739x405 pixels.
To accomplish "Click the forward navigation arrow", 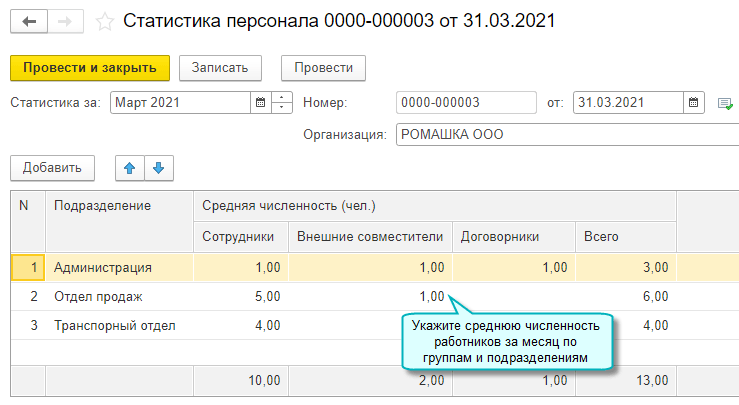I will [64, 20].
